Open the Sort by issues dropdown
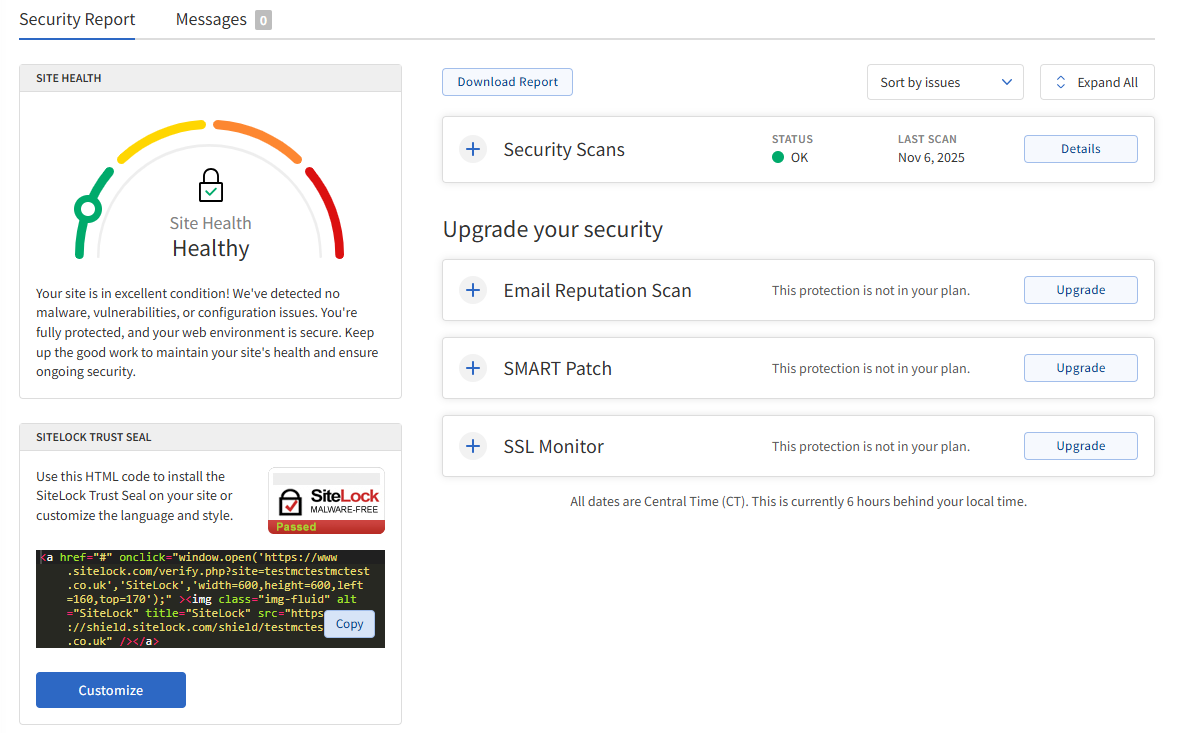1198x733 pixels. (945, 82)
